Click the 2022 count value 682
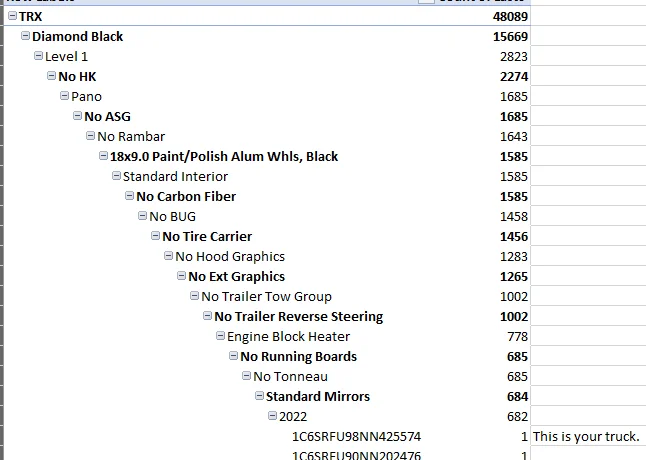 (517, 416)
